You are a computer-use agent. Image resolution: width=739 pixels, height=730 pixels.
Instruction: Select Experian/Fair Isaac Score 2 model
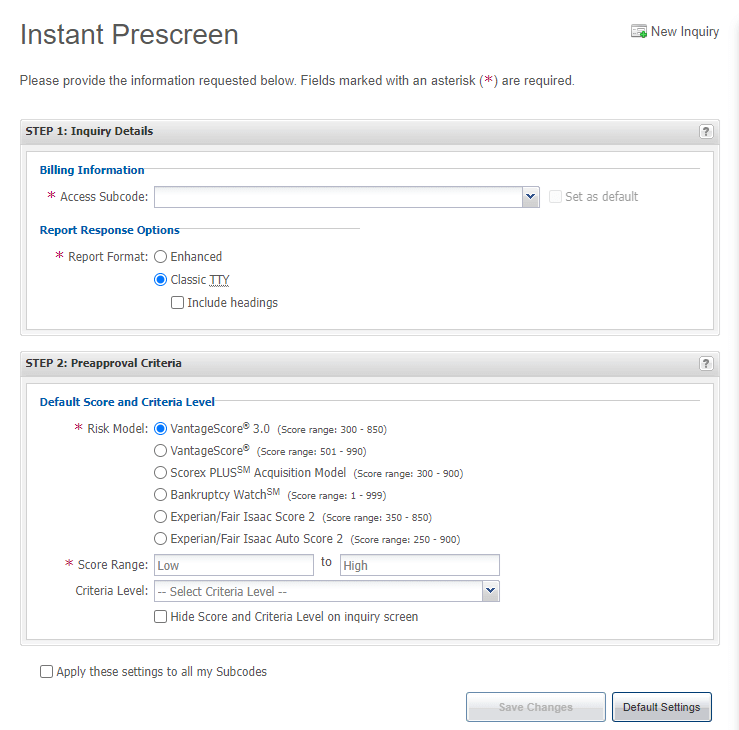point(160,517)
